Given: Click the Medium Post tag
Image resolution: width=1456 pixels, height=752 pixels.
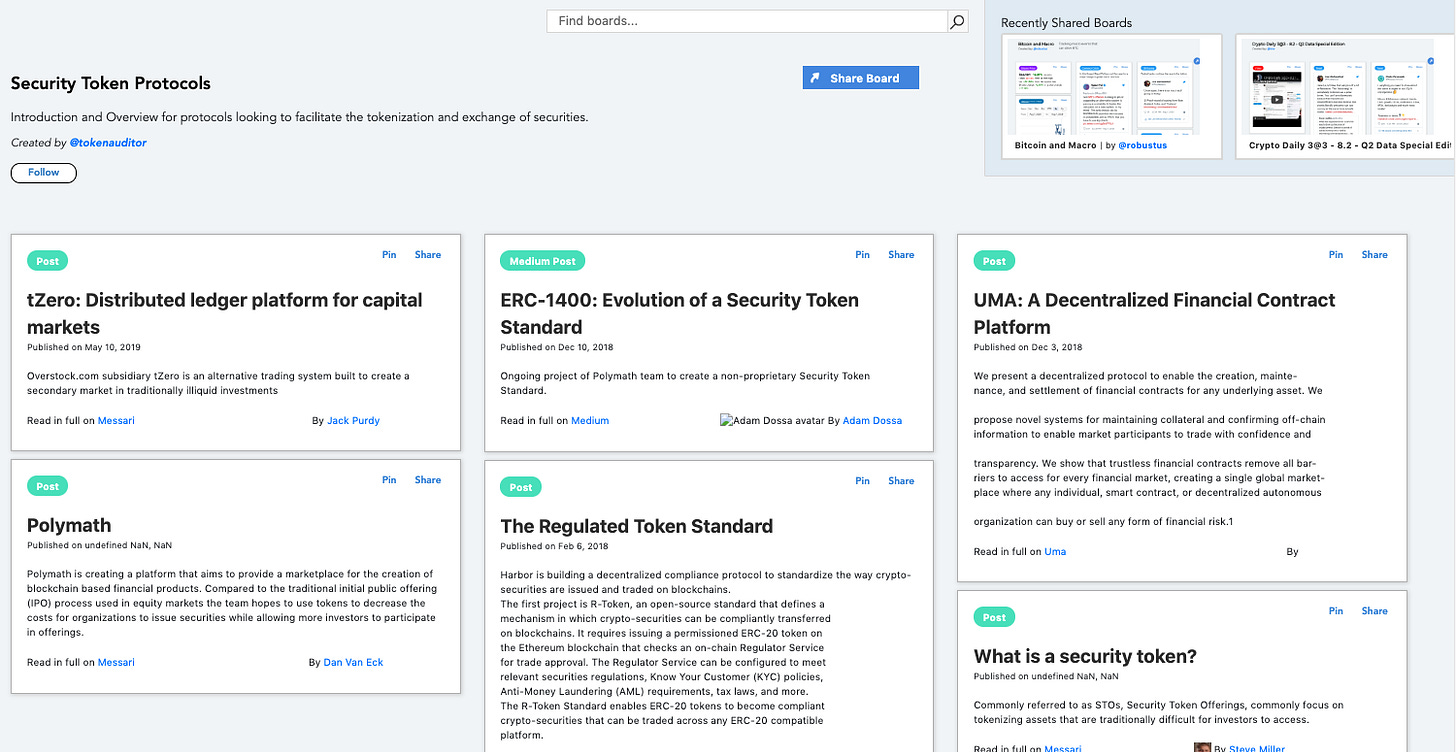Looking at the screenshot, I should tap(543, 261).
